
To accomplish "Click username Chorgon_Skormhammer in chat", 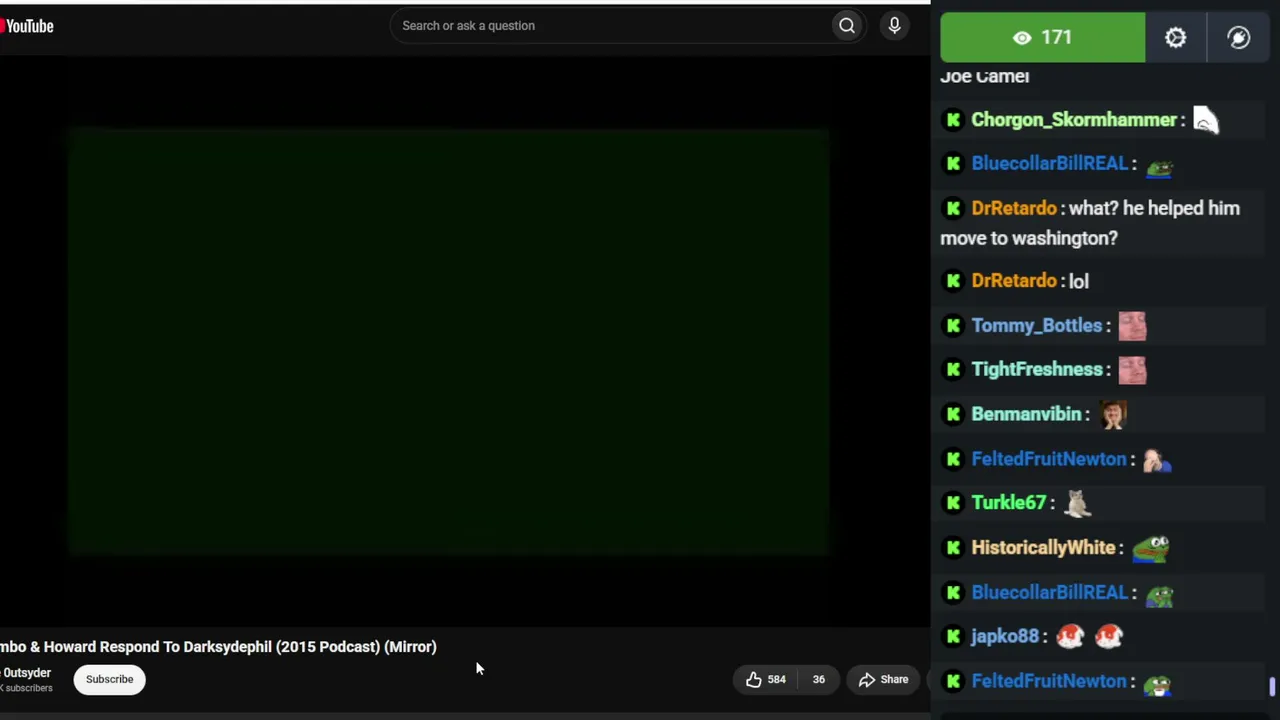I will click(x=1074, y=120).
